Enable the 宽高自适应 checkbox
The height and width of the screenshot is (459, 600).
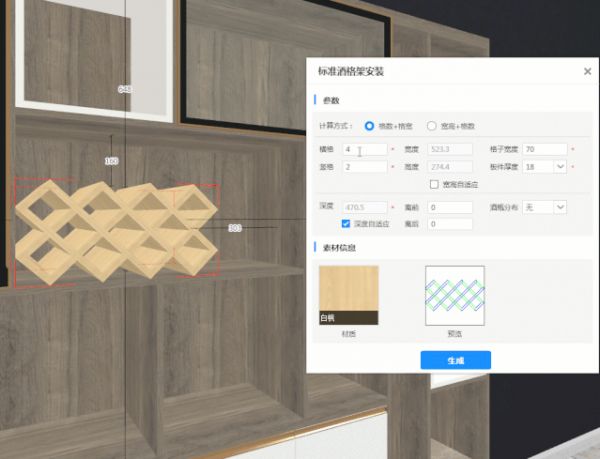click(433, 184)
